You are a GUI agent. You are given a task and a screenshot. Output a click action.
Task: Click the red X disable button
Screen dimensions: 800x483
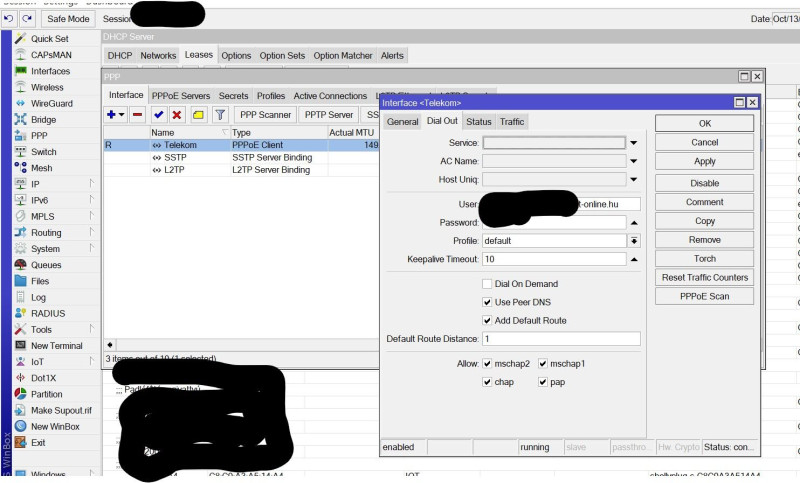177,115
